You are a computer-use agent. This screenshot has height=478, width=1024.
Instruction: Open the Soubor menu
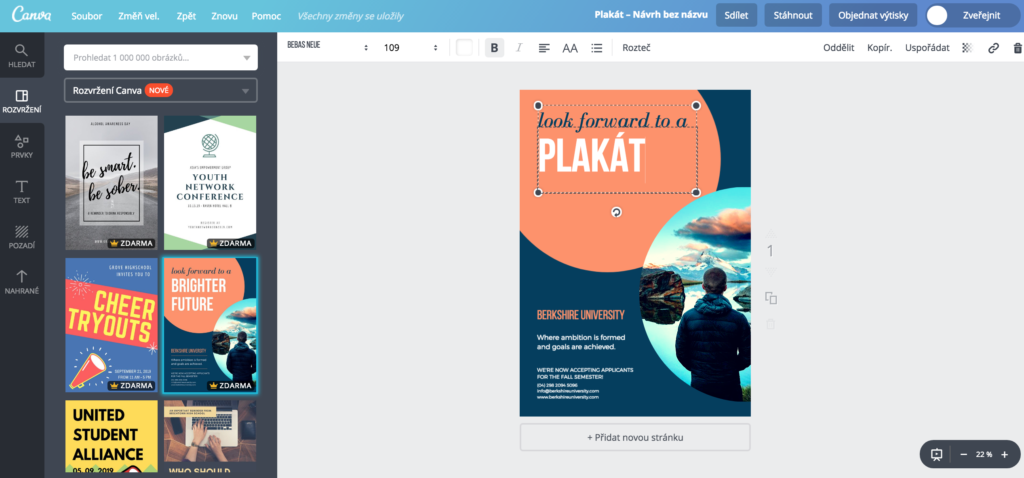[87, 16]
